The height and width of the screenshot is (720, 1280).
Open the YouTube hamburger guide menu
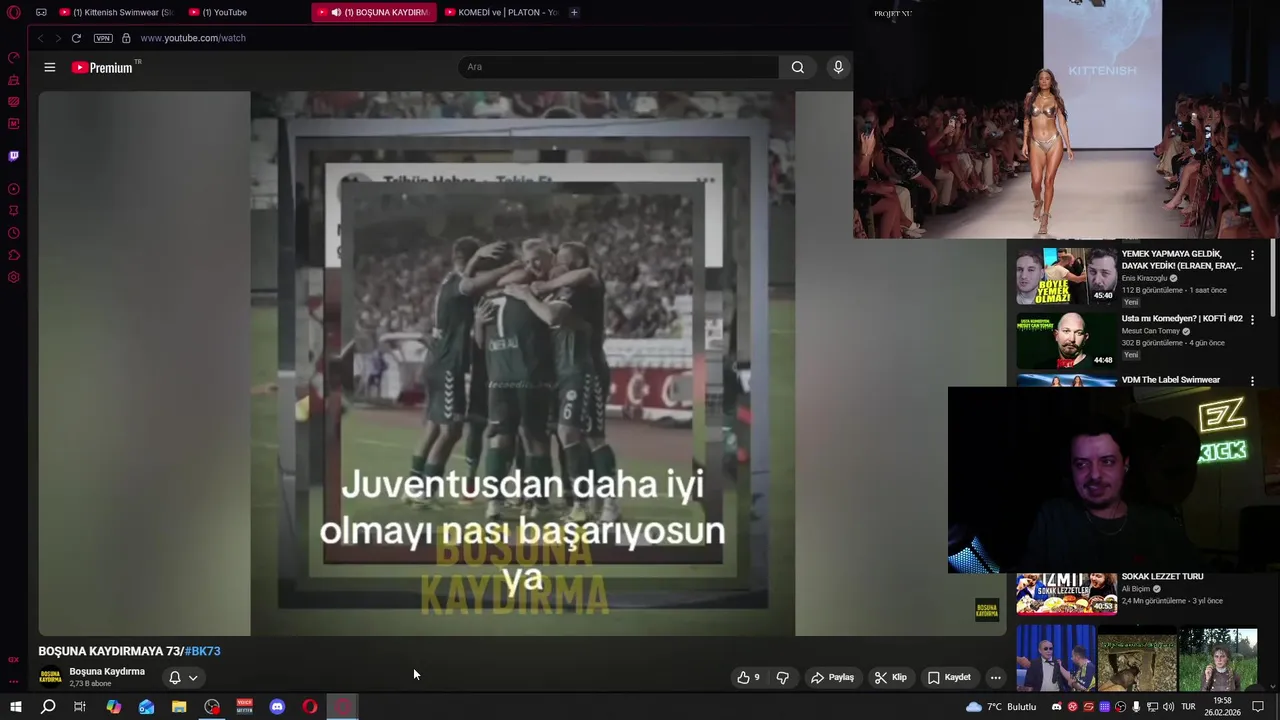[x=50, y=67]
